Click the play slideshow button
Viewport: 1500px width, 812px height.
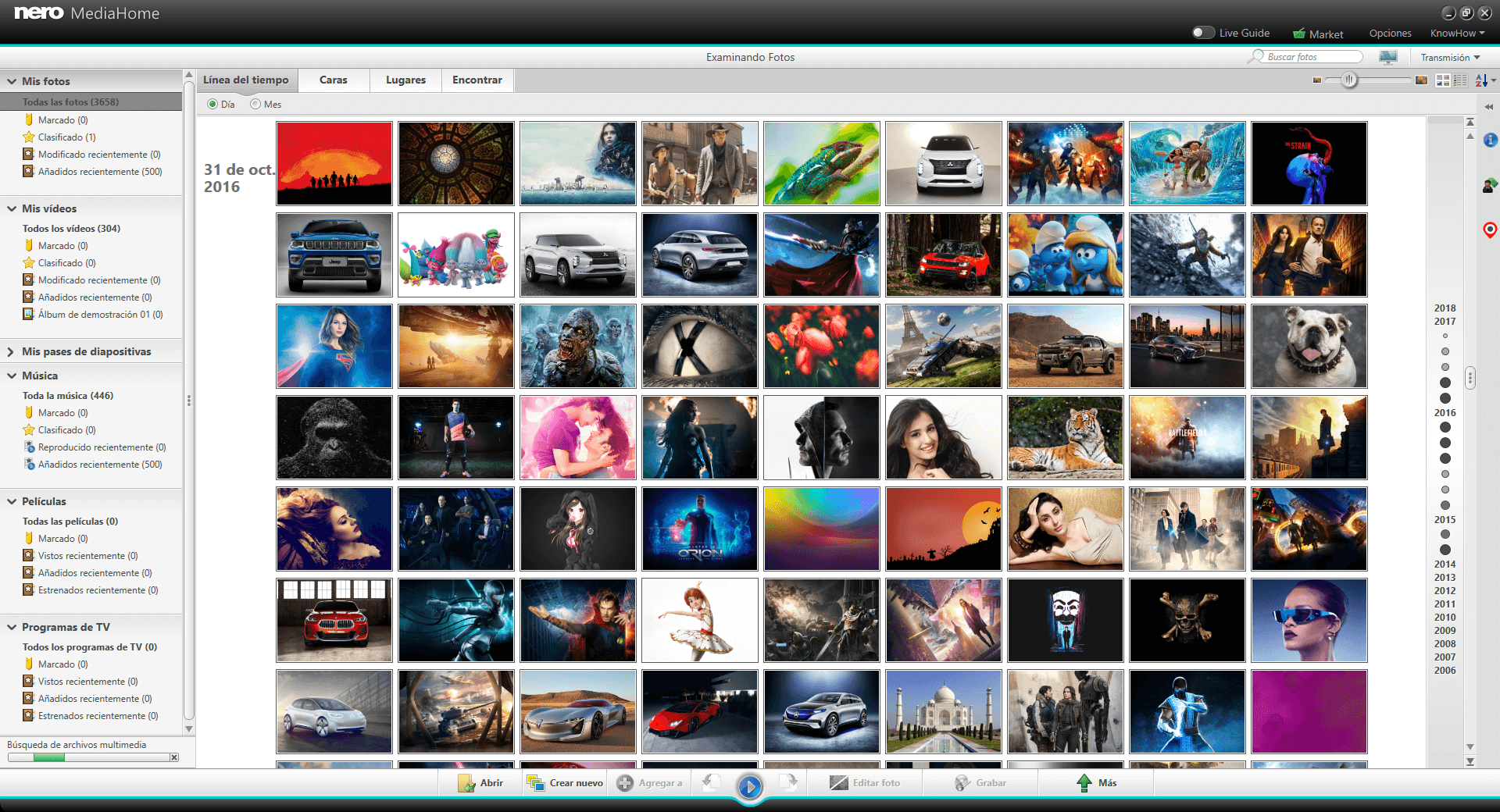point(750,786)
